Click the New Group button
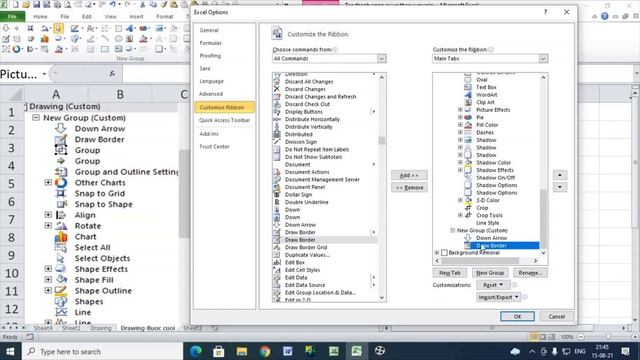Image resolution: width=640 pixels, height=360 pixels. (x=490, y=273)
